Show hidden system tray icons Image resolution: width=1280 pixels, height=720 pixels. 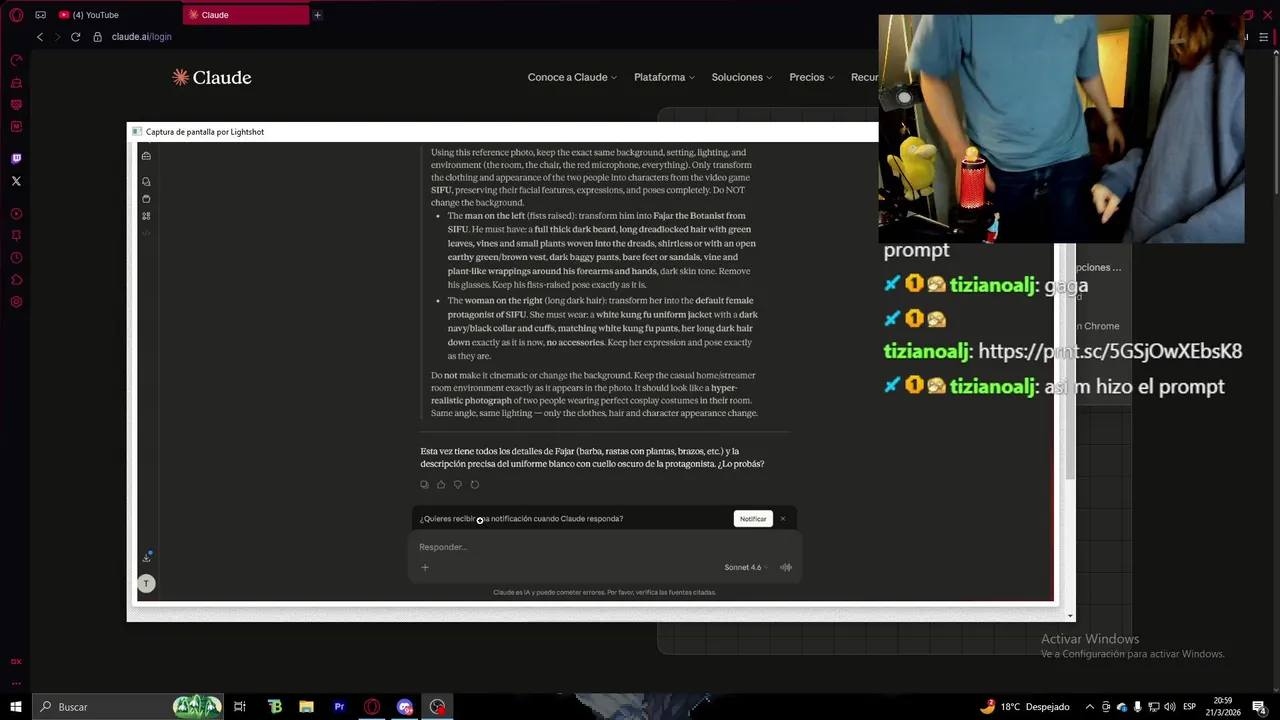tap(1090, 707)
